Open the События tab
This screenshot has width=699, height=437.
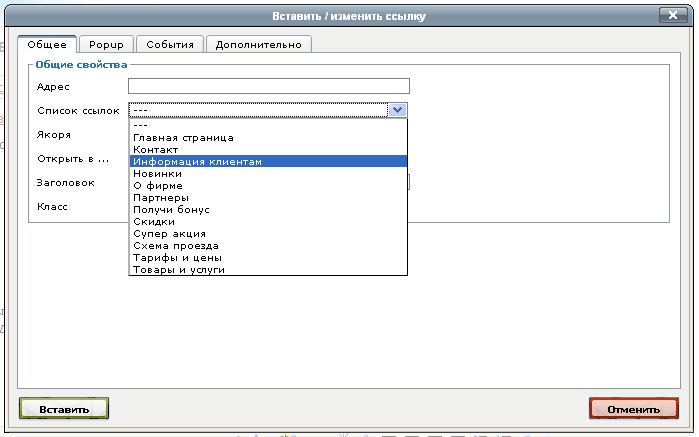(x=170, y=44)
